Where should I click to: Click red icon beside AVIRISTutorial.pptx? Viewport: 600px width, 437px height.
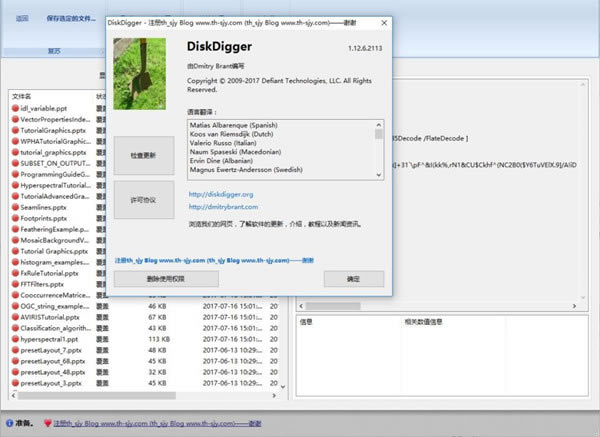click(x=15, y=317)
